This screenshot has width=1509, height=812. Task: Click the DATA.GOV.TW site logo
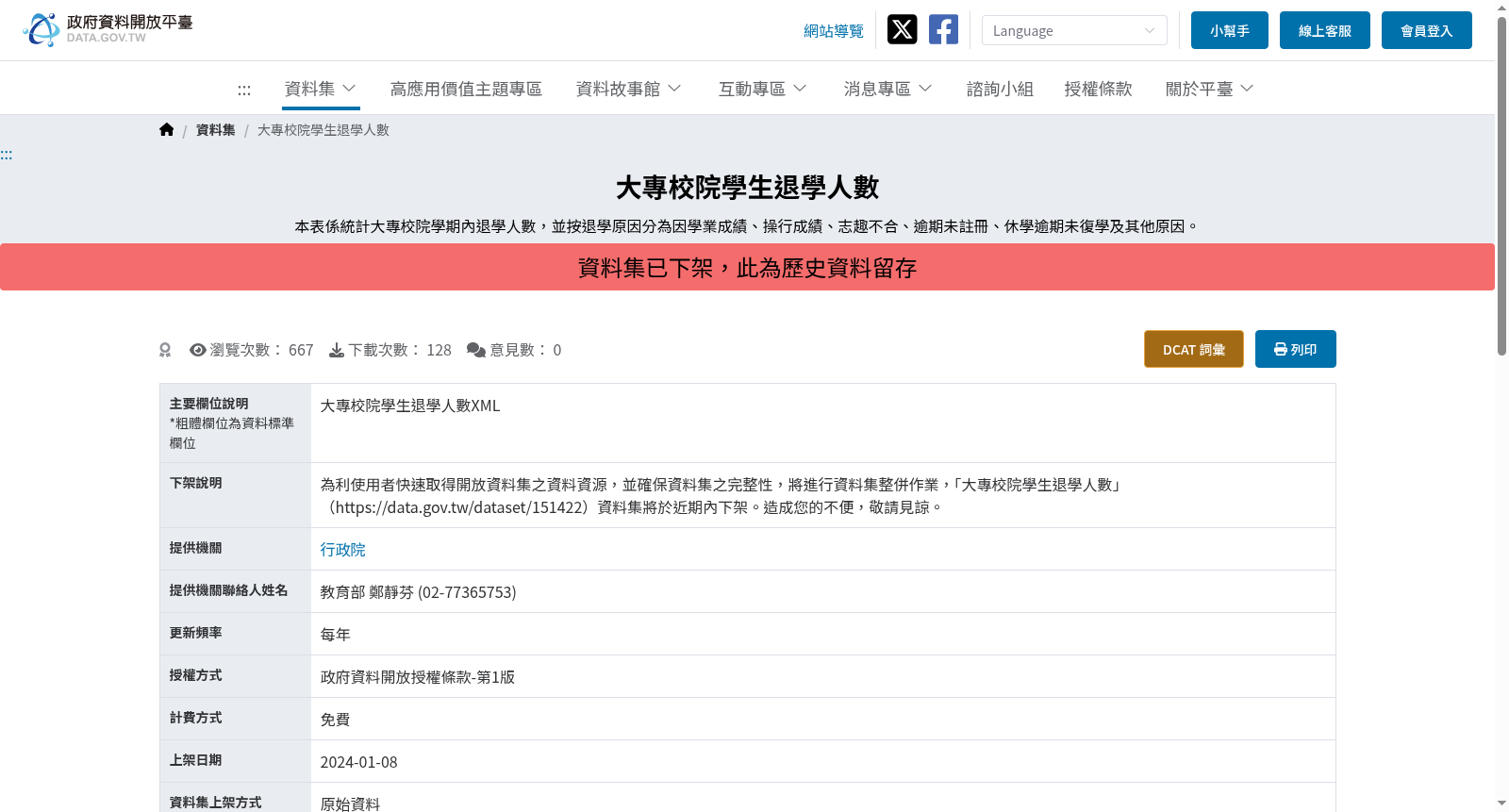pyautogui.click(x=108, y=29)
